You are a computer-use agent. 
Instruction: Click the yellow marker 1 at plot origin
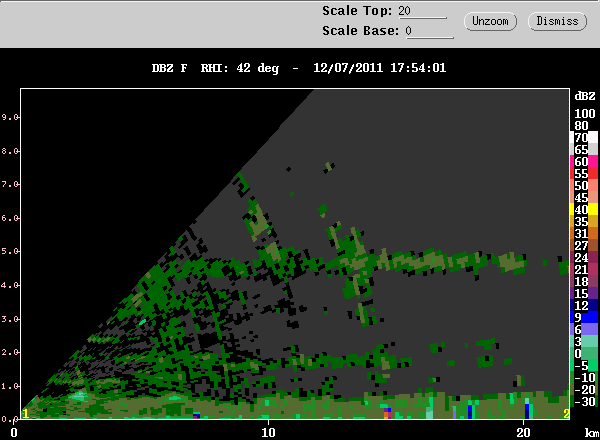pyautogui.click(x=25, y=414)
